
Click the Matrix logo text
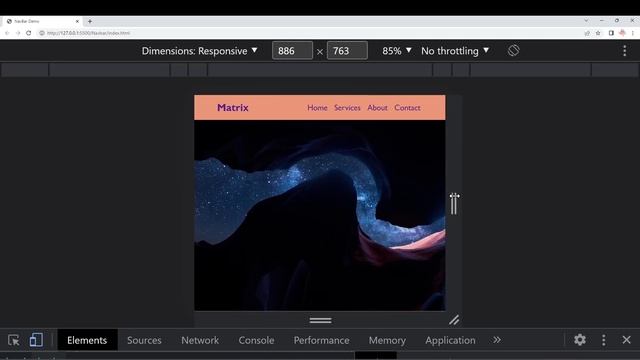pyautogui.click(x=233, y=107)
